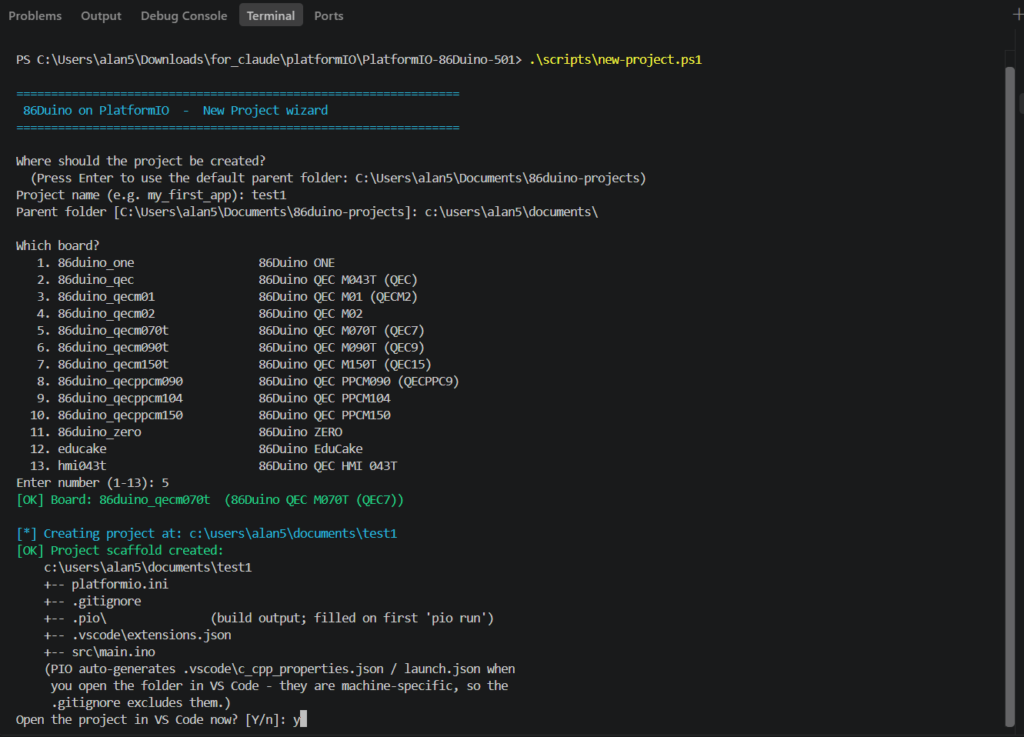Click the '+-- .vscode\extensions.json' entry
Screen dimensions: 1024x737
[x=137, y=636]
